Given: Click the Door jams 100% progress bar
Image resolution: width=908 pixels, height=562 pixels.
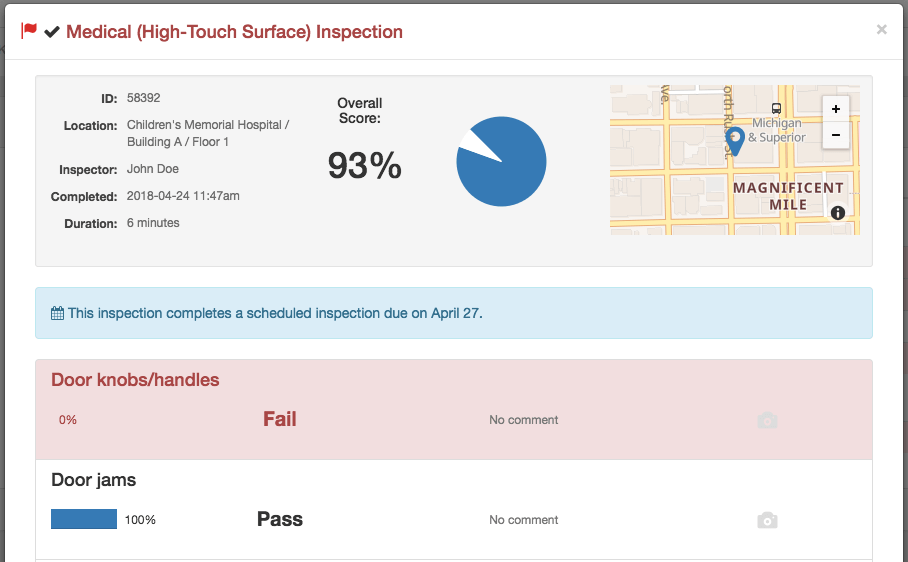Looking at the screenshot, I should point(84,519).
